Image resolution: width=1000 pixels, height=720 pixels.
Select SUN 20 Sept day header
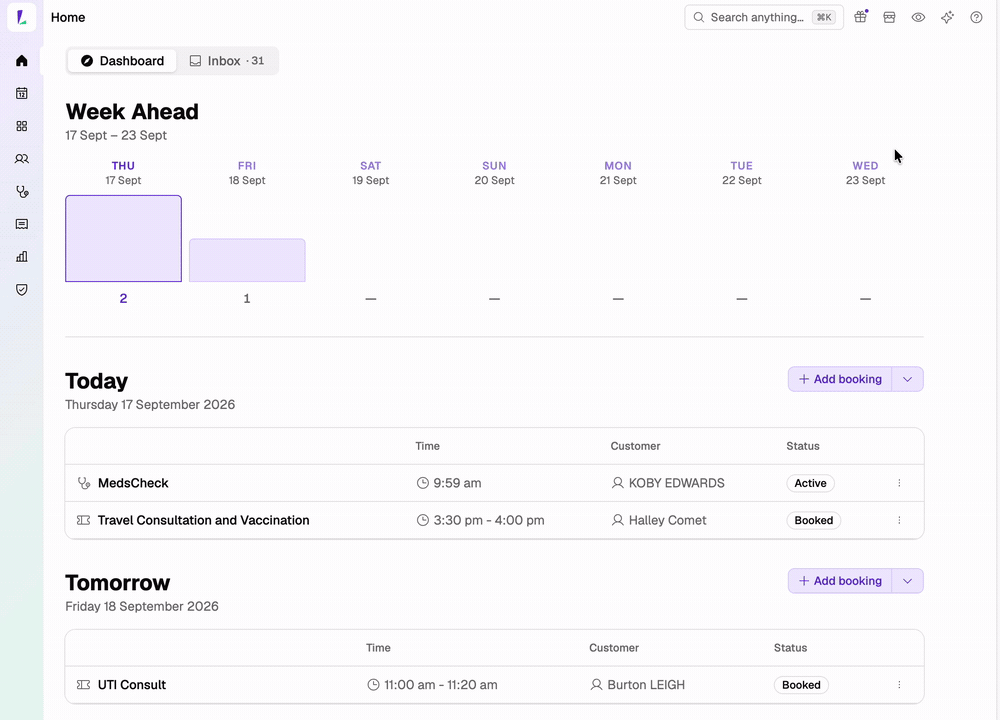(x=494, y=173)
